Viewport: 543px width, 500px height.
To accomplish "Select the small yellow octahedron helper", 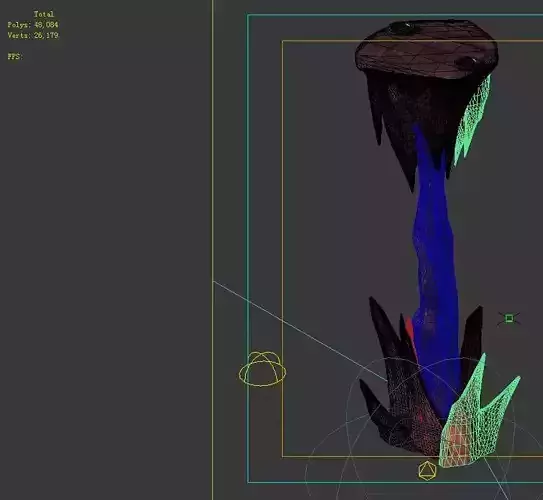I will click(x=427, y=471).
